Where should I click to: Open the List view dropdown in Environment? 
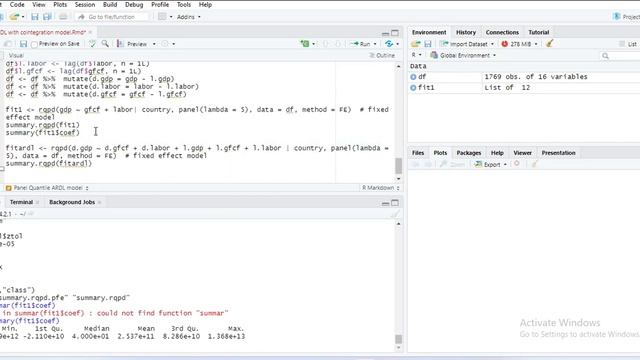pyautogui.click(x=629, y=44)
